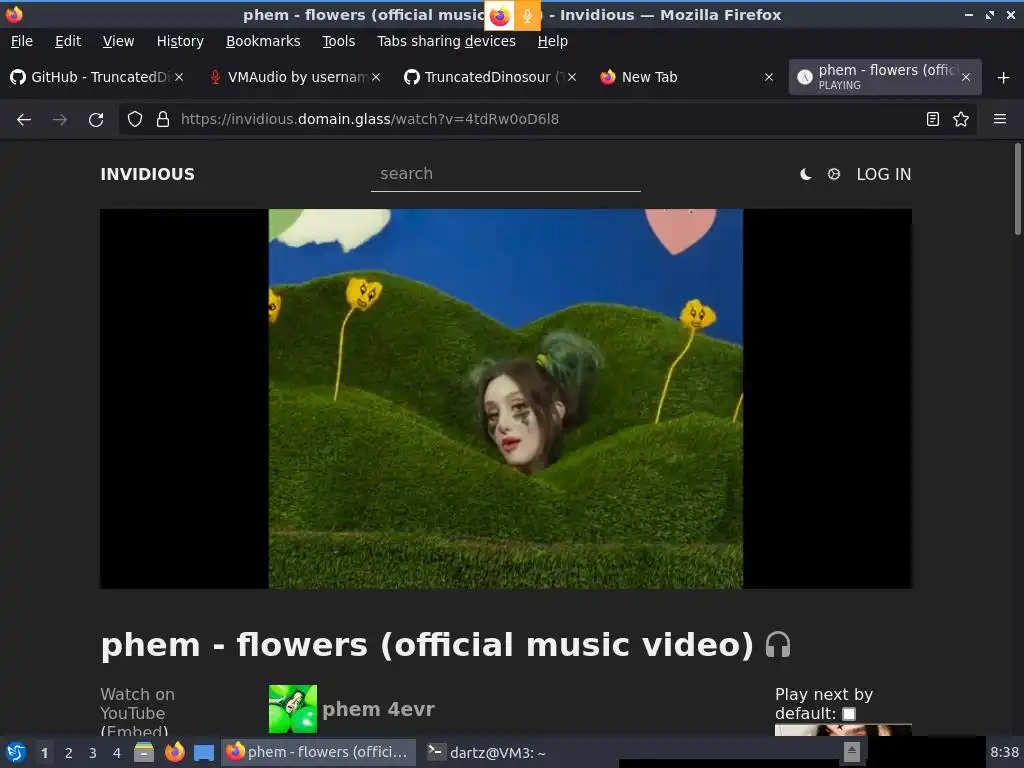
Task: Open the File menu
Action: pyautogui.click(x=22, y=41)
